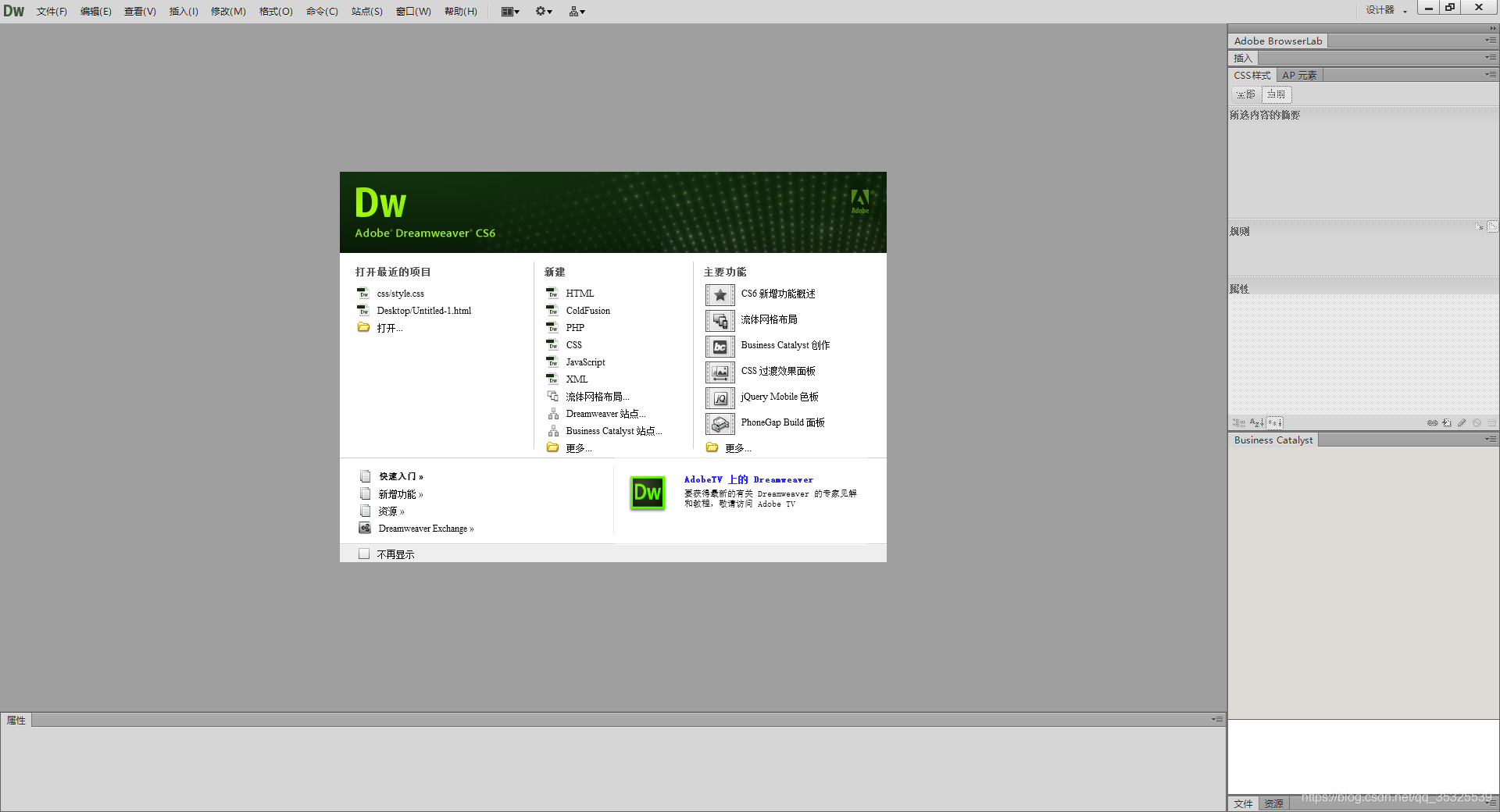Open the 设计器 workspace switcher dropdown
1500x812 pixels.
click(1386, 10)
